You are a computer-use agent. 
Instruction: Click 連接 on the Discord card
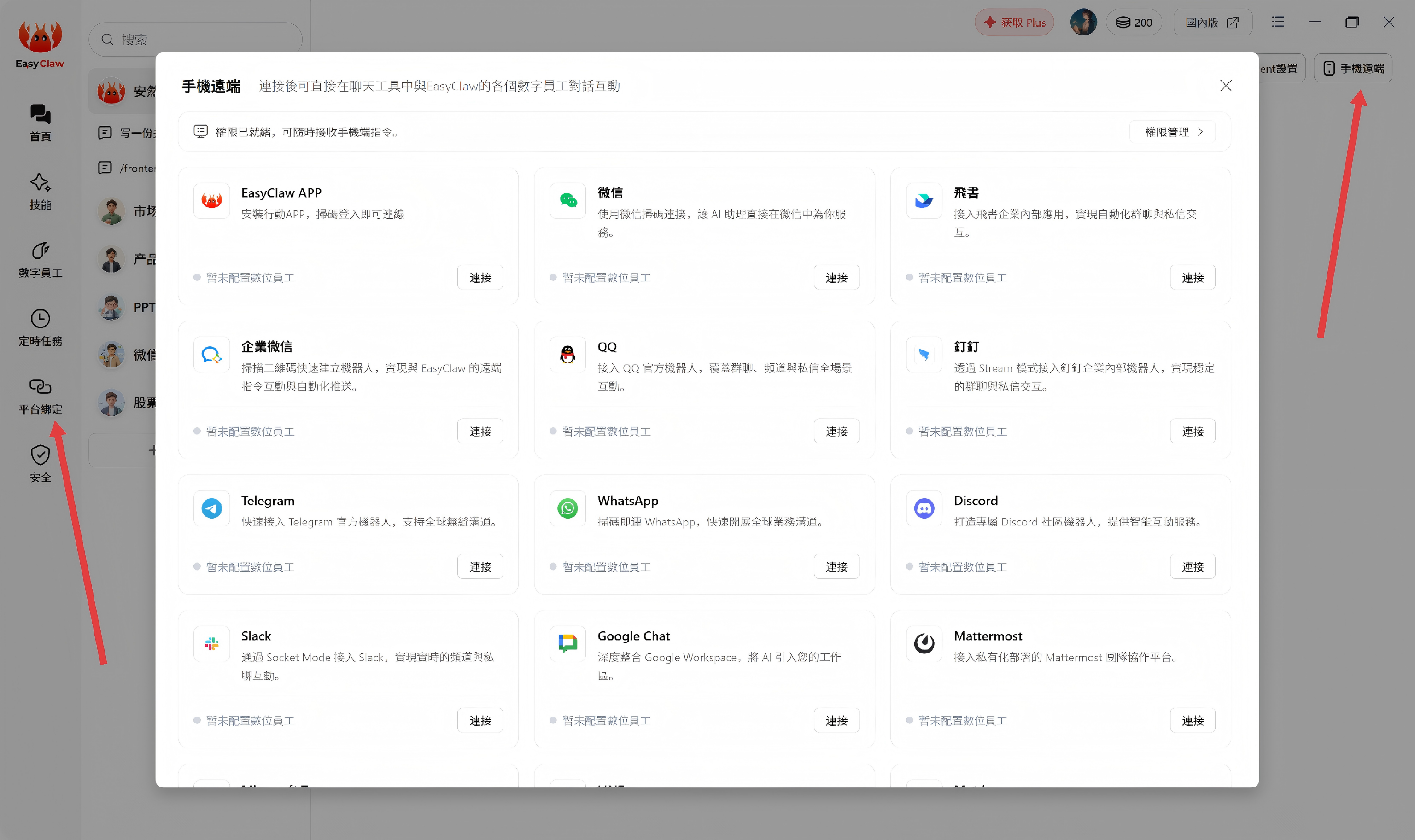point(1193,566)
